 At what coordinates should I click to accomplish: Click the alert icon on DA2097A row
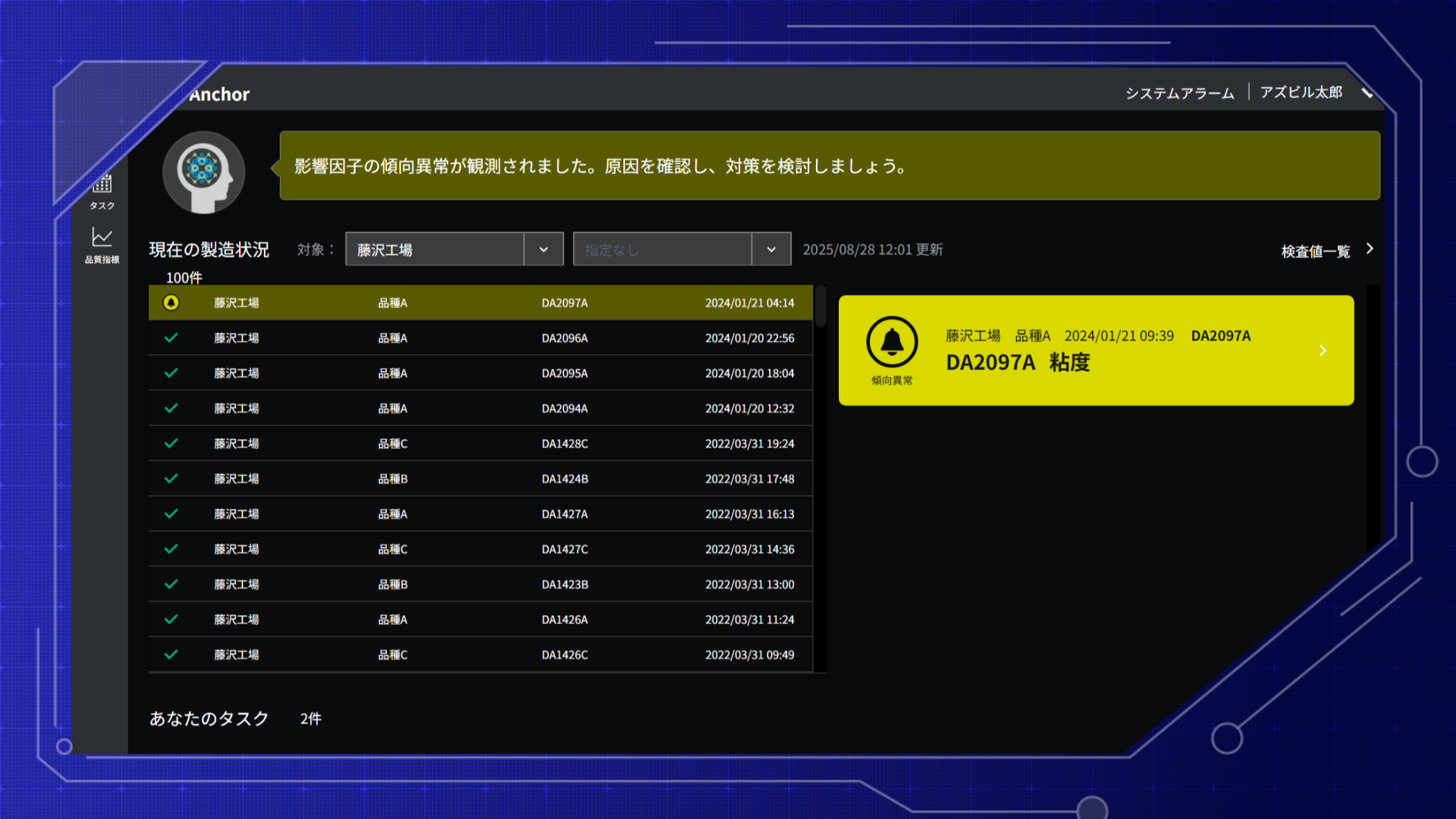[171, 303]
